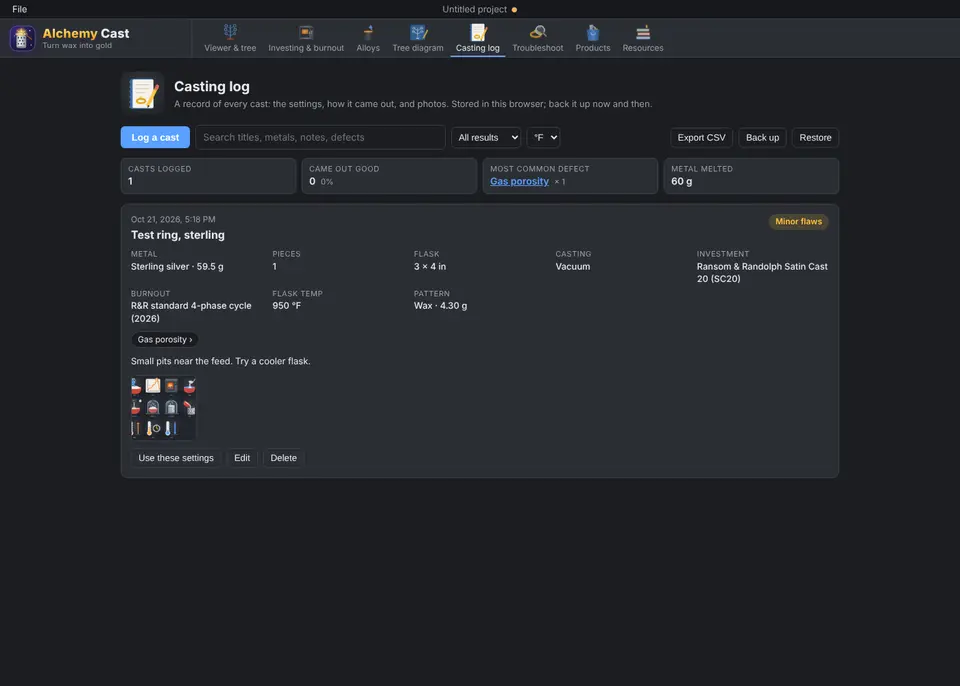Click the "Untitled project" title
960x686 pixels.
click(x=474, y=9)
